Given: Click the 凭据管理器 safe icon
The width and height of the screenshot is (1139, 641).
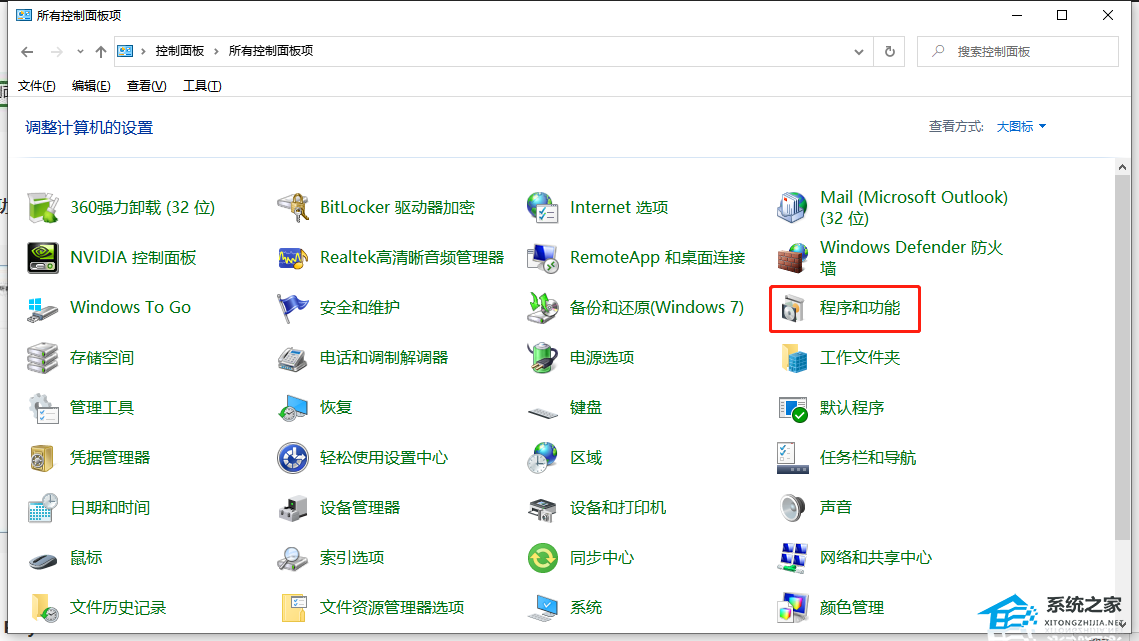Looking at the screenshot, I should pos(43,459).
